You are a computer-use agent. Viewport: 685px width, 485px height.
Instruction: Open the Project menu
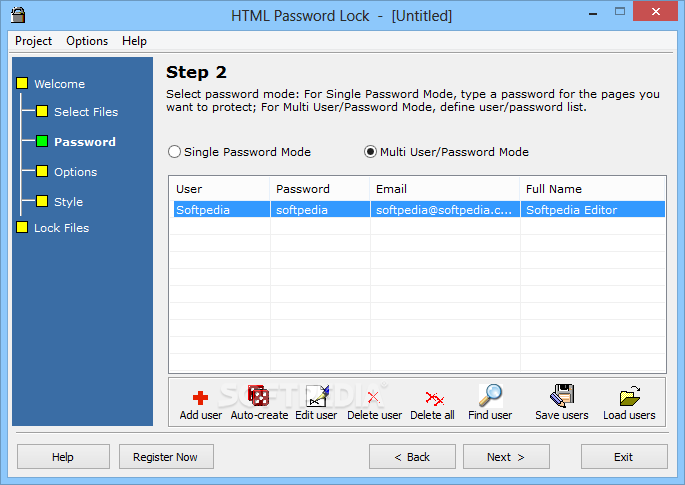34,41
